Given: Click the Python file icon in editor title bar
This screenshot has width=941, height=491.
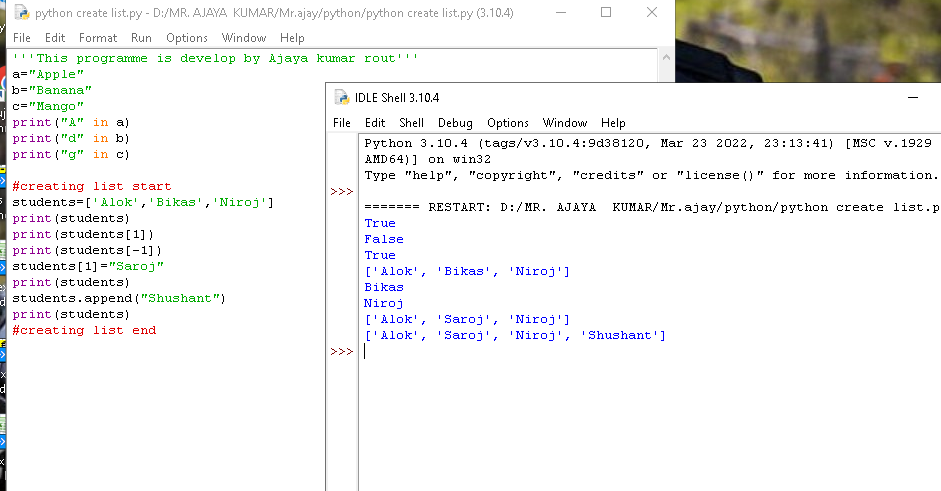Looking at the screenshot, I should click(x=19, y=13).
